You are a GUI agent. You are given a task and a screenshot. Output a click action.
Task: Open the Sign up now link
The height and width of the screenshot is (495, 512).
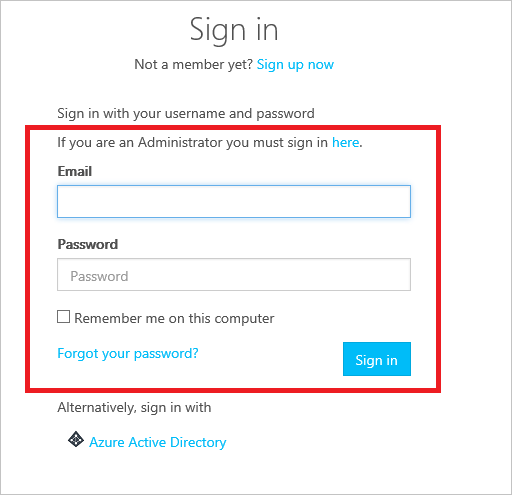295,64
